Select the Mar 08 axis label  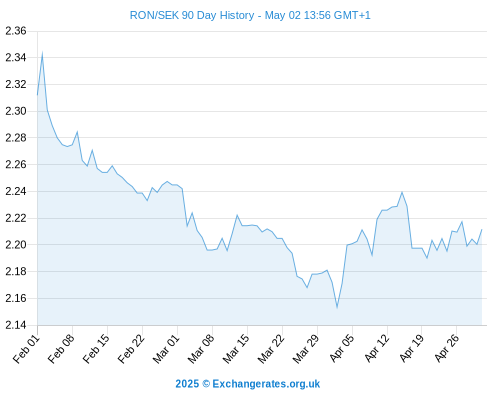tap(201, 349)
